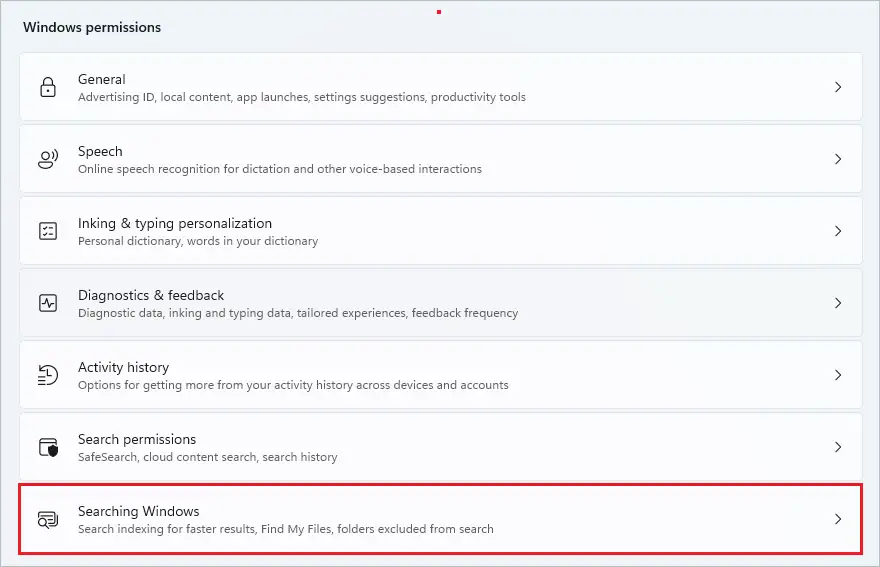Click the 'Advertising ID, local content' description
The height and width of the screenshot is (567, 880).
coord(302,97)
